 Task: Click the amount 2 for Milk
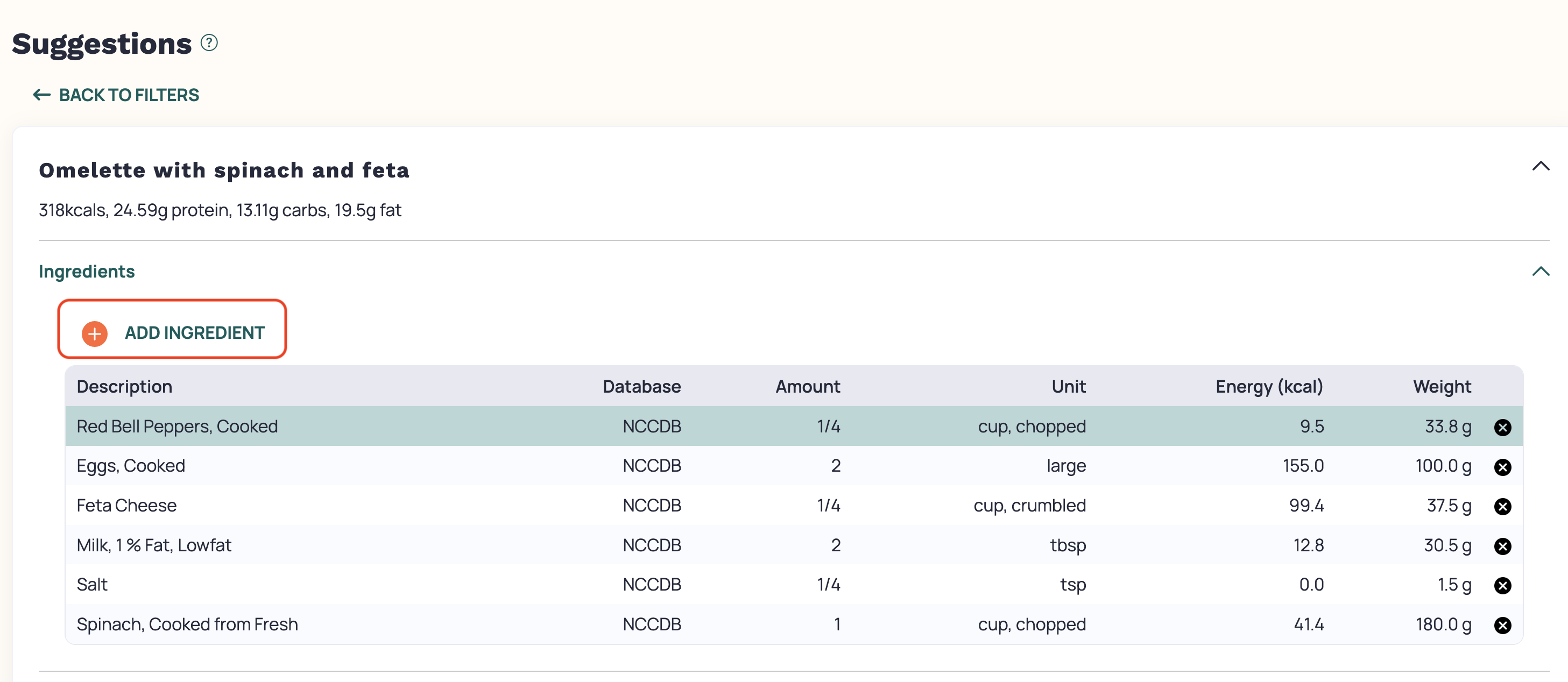pyautogui.click(x=836, y=545)
